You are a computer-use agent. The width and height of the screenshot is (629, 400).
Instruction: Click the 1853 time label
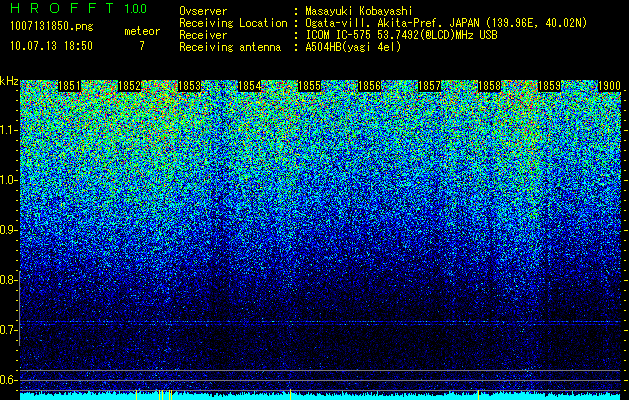[x=189, y=86]
